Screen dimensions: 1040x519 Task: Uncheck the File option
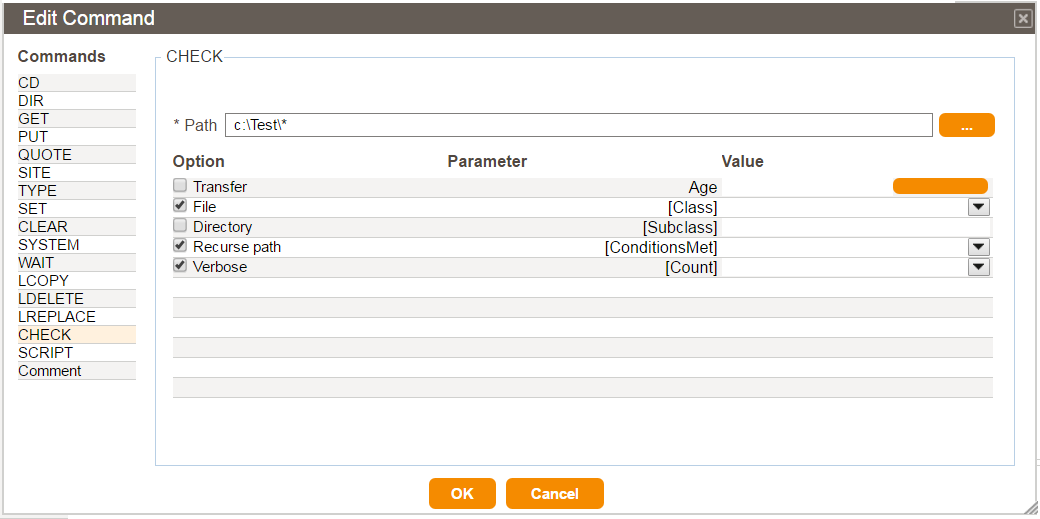[x=180, y=205]
